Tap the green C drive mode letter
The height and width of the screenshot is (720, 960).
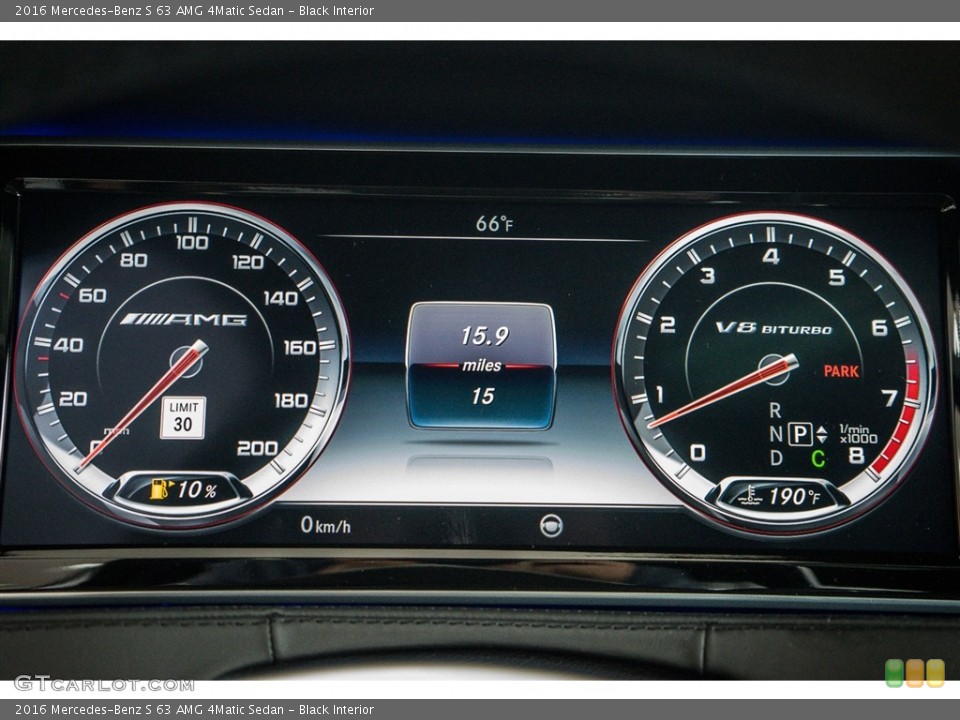coord(818,458)
